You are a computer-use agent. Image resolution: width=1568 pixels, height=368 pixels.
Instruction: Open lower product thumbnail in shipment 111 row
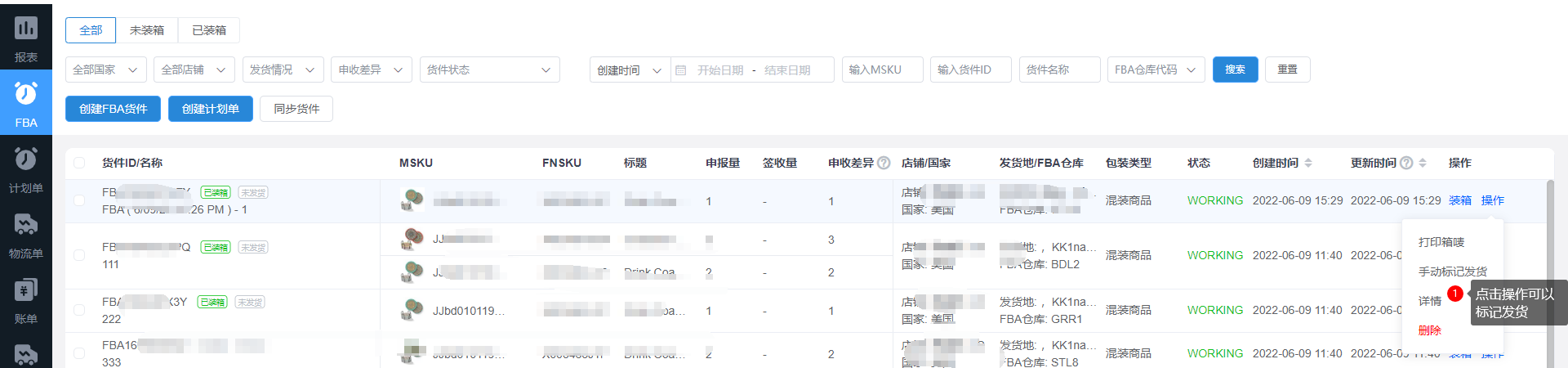[412, 271]
